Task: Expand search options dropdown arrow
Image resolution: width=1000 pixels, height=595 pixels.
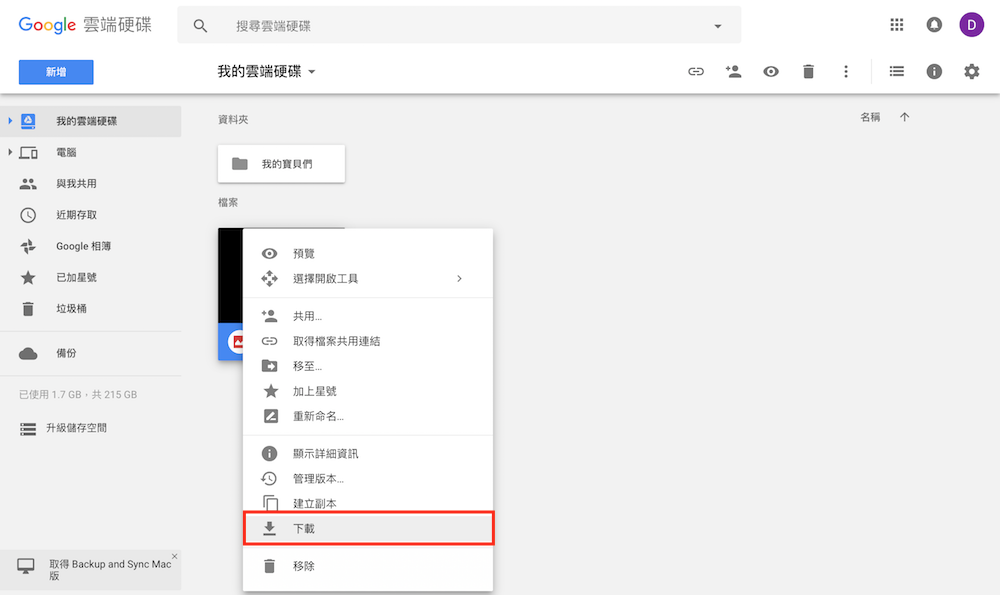Action: click(717, 26)
